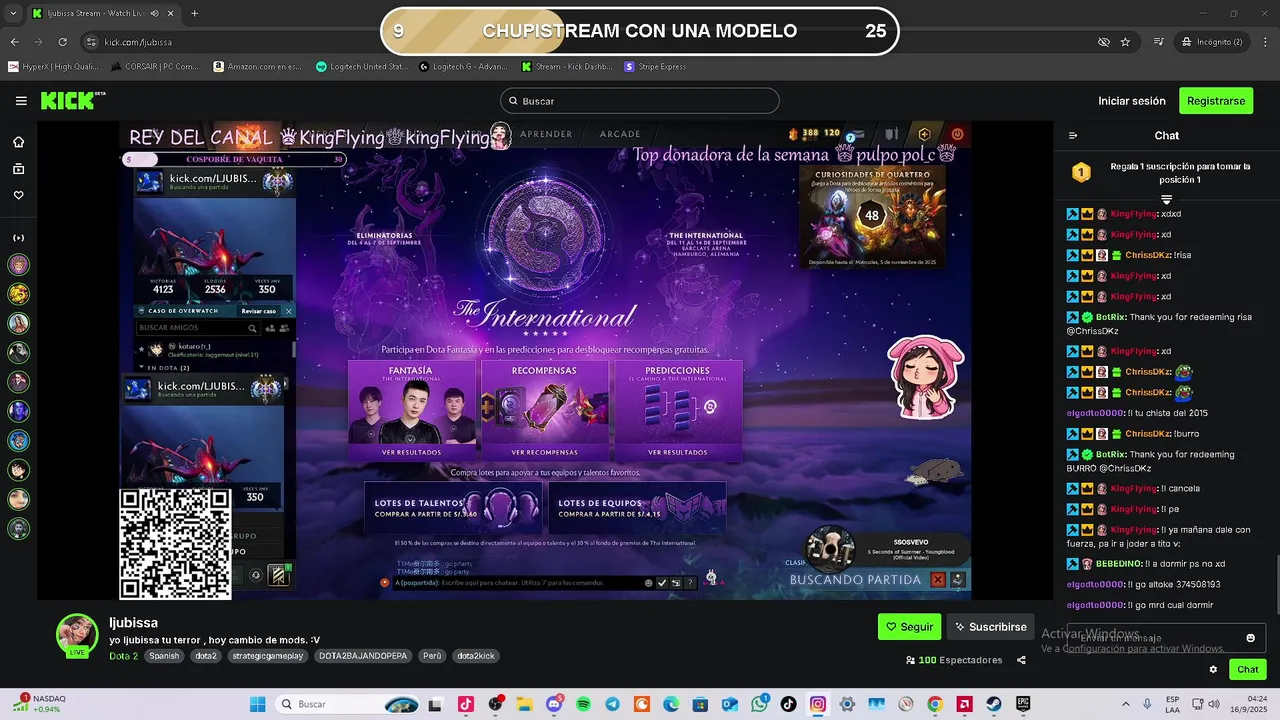Open the third-party cookies eye icon

pyautogui.click(x=1103, y=42)
